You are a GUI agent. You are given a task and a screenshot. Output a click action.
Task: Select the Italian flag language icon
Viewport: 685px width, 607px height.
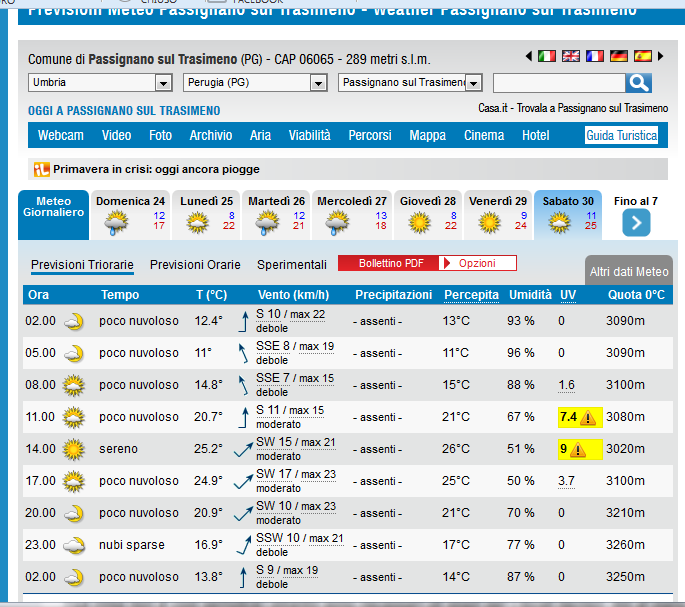[x=547, y=56]
